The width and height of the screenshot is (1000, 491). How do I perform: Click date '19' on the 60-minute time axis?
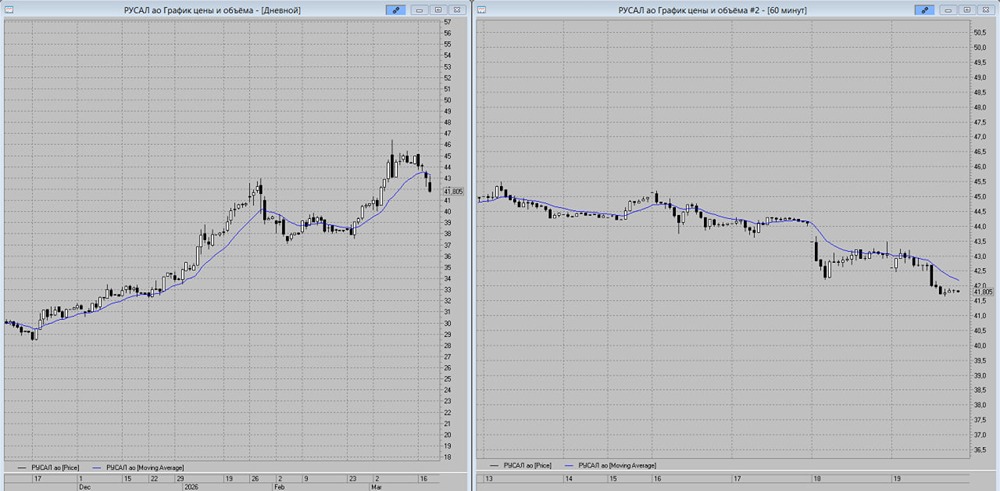tap(899, 478)
